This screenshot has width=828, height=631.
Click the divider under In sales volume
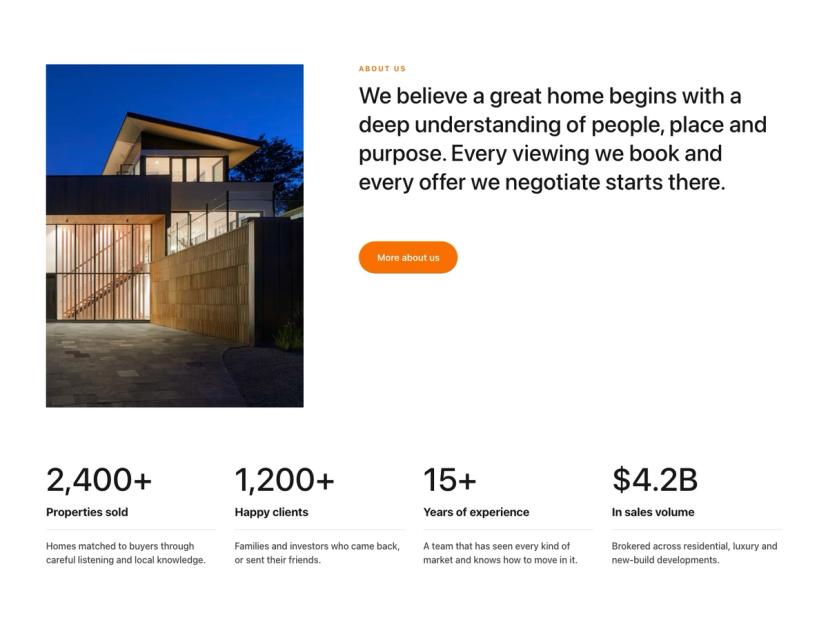point(697,529)
